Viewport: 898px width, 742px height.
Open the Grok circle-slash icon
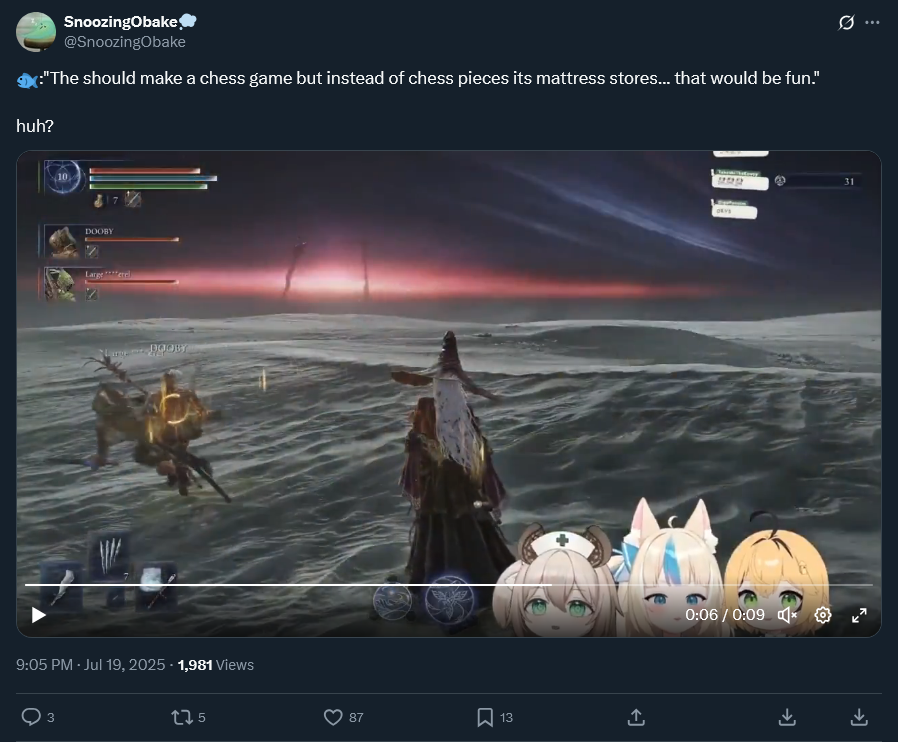click(x=846, y=22)
